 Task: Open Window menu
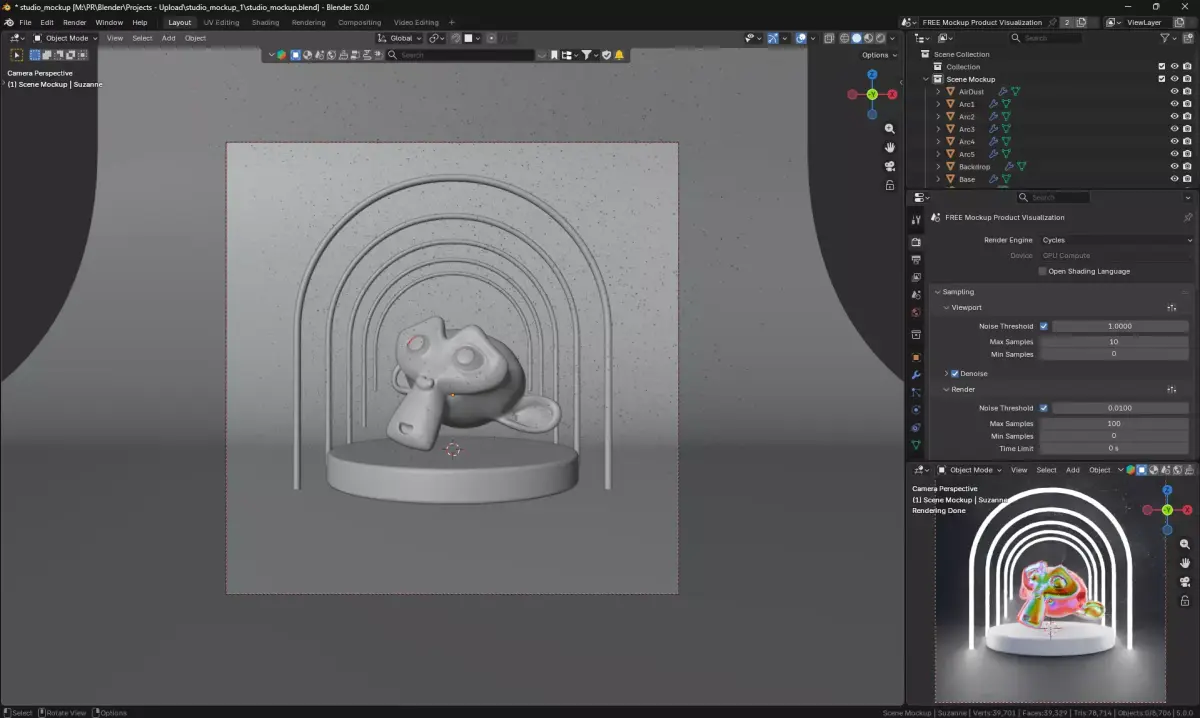click(109, 22)
